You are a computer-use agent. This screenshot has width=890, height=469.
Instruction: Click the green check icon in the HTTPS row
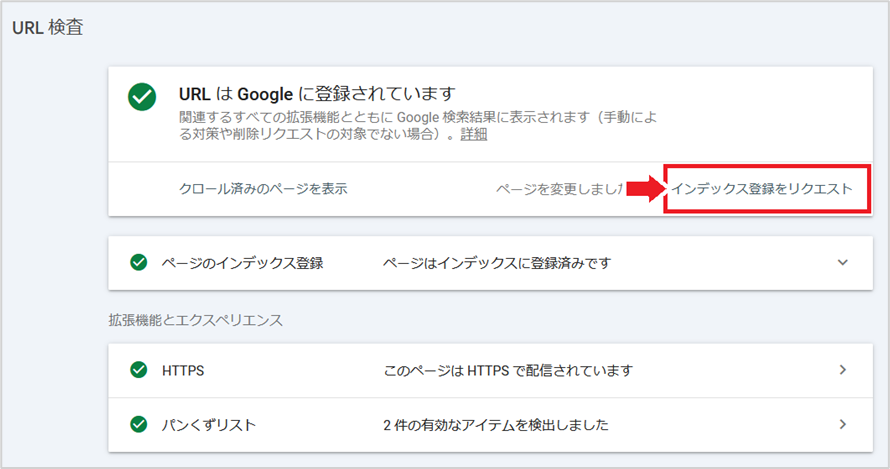(138, 370)
